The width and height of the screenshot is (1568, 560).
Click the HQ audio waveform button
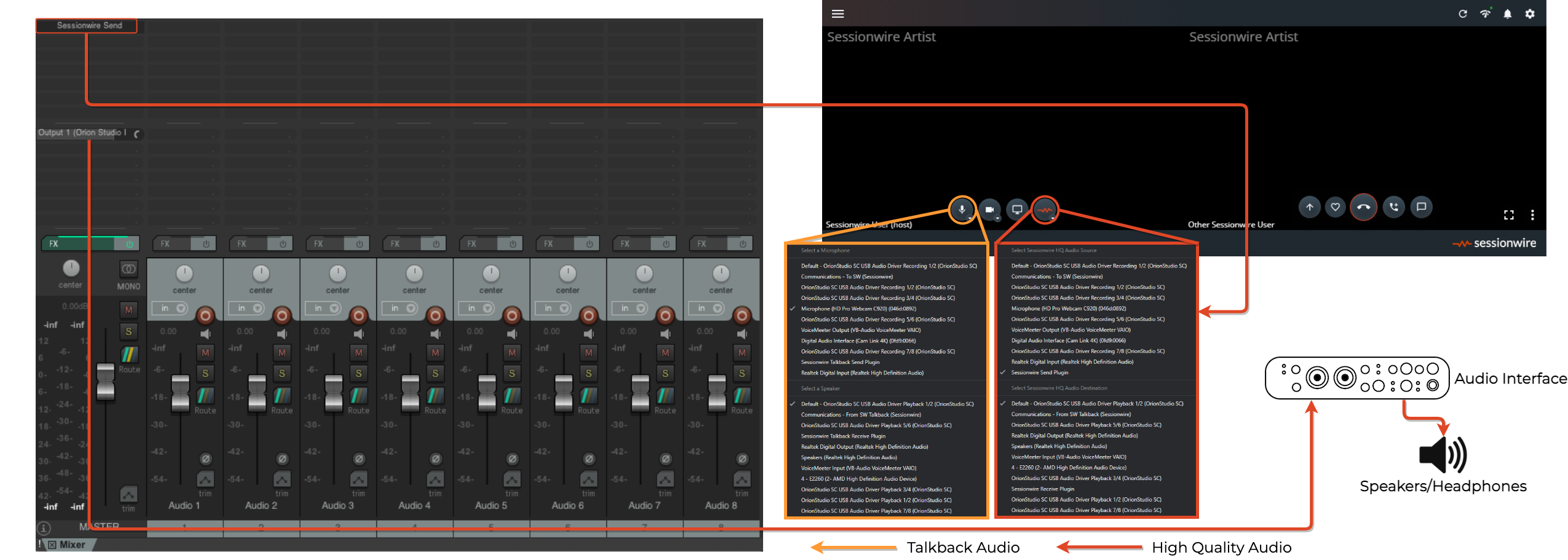(x=1045, y=210)
